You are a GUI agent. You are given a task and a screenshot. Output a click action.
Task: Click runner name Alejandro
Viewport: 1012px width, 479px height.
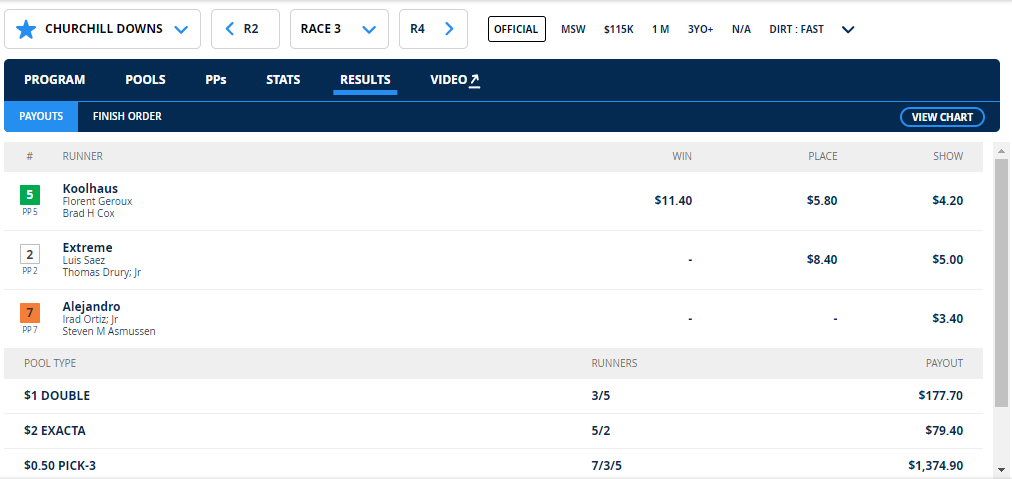92,307
